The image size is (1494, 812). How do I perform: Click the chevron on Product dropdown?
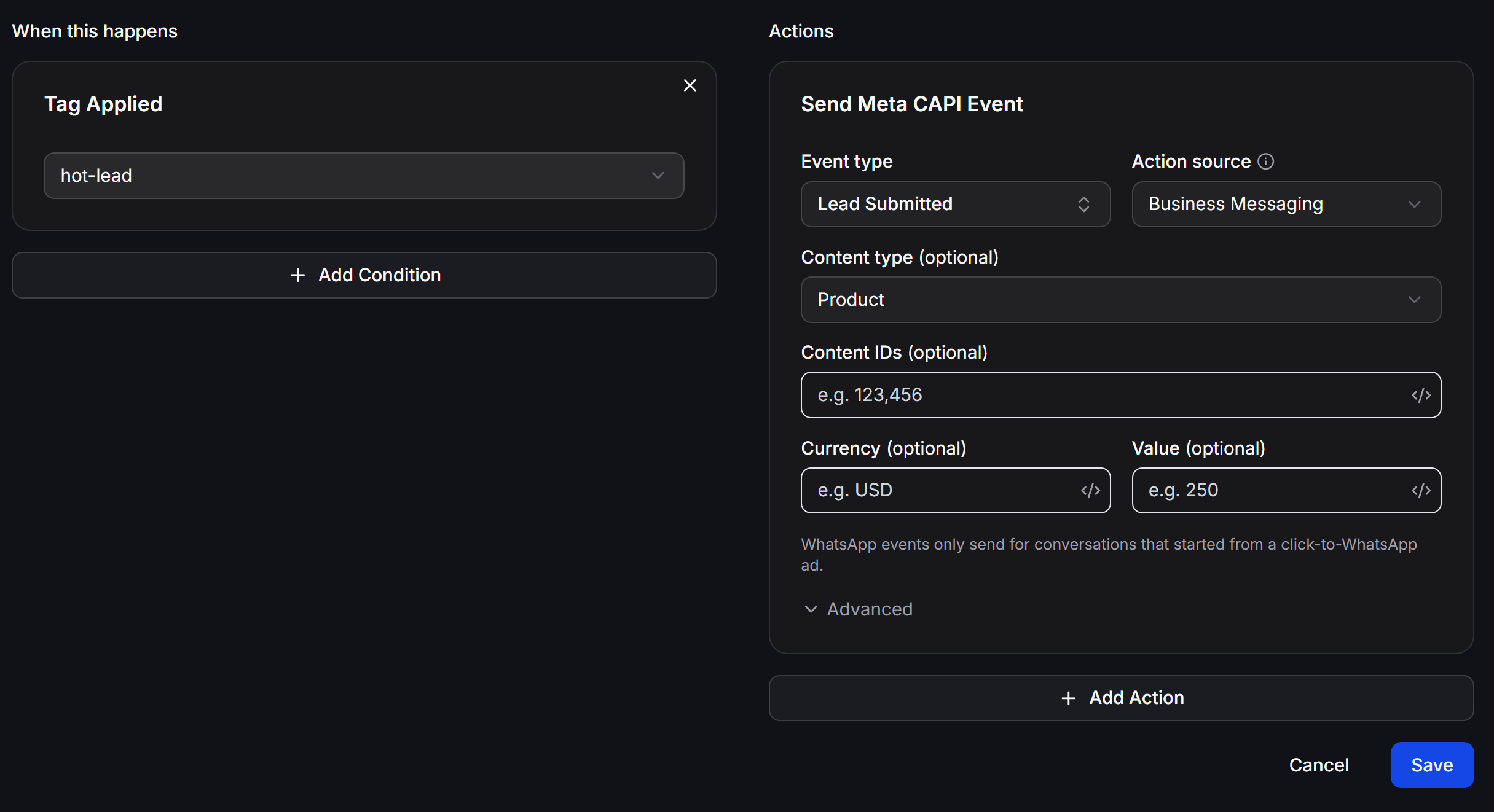coord(1414,300)
